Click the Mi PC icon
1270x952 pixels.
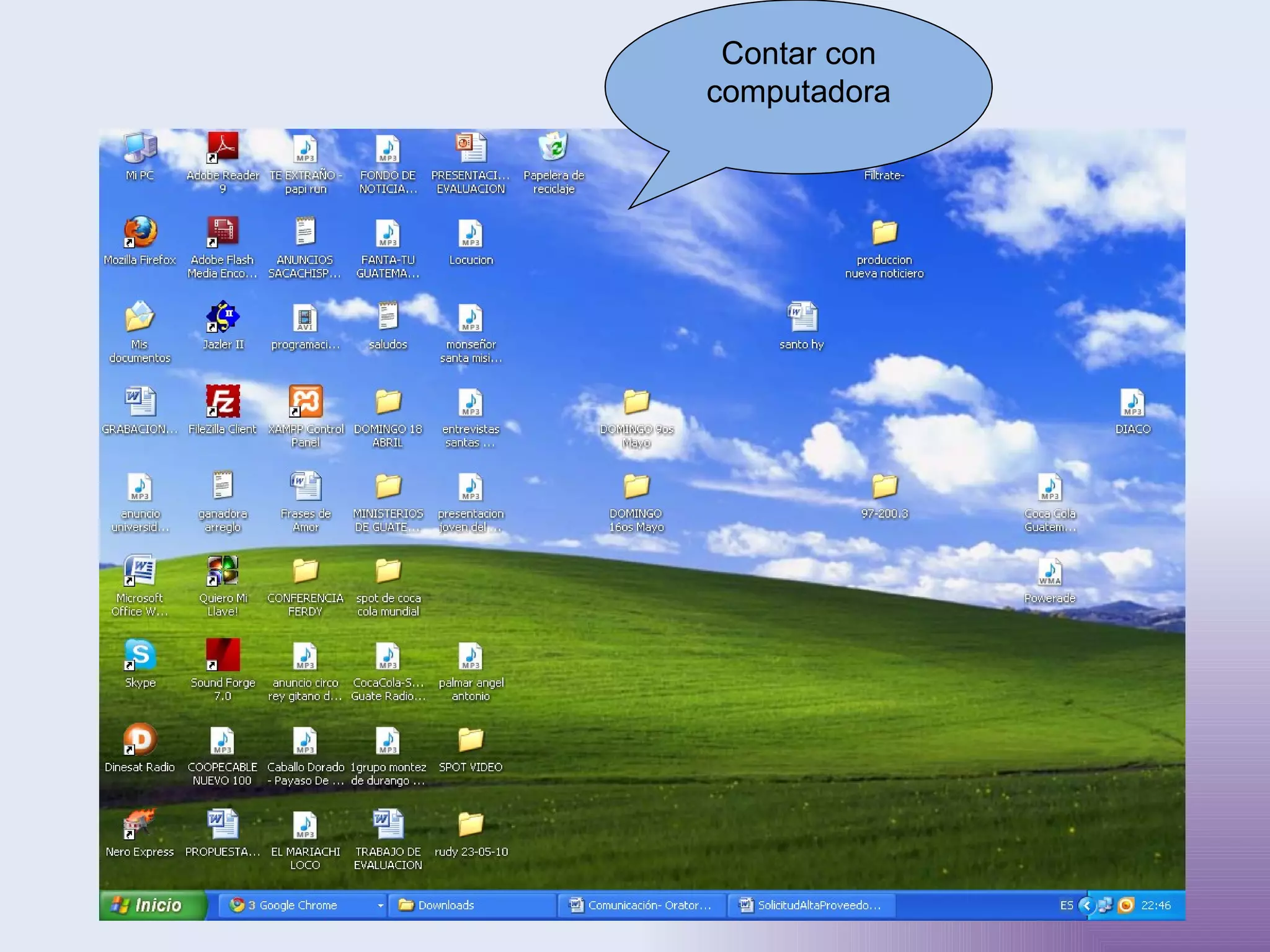click(x=140, y=148)
